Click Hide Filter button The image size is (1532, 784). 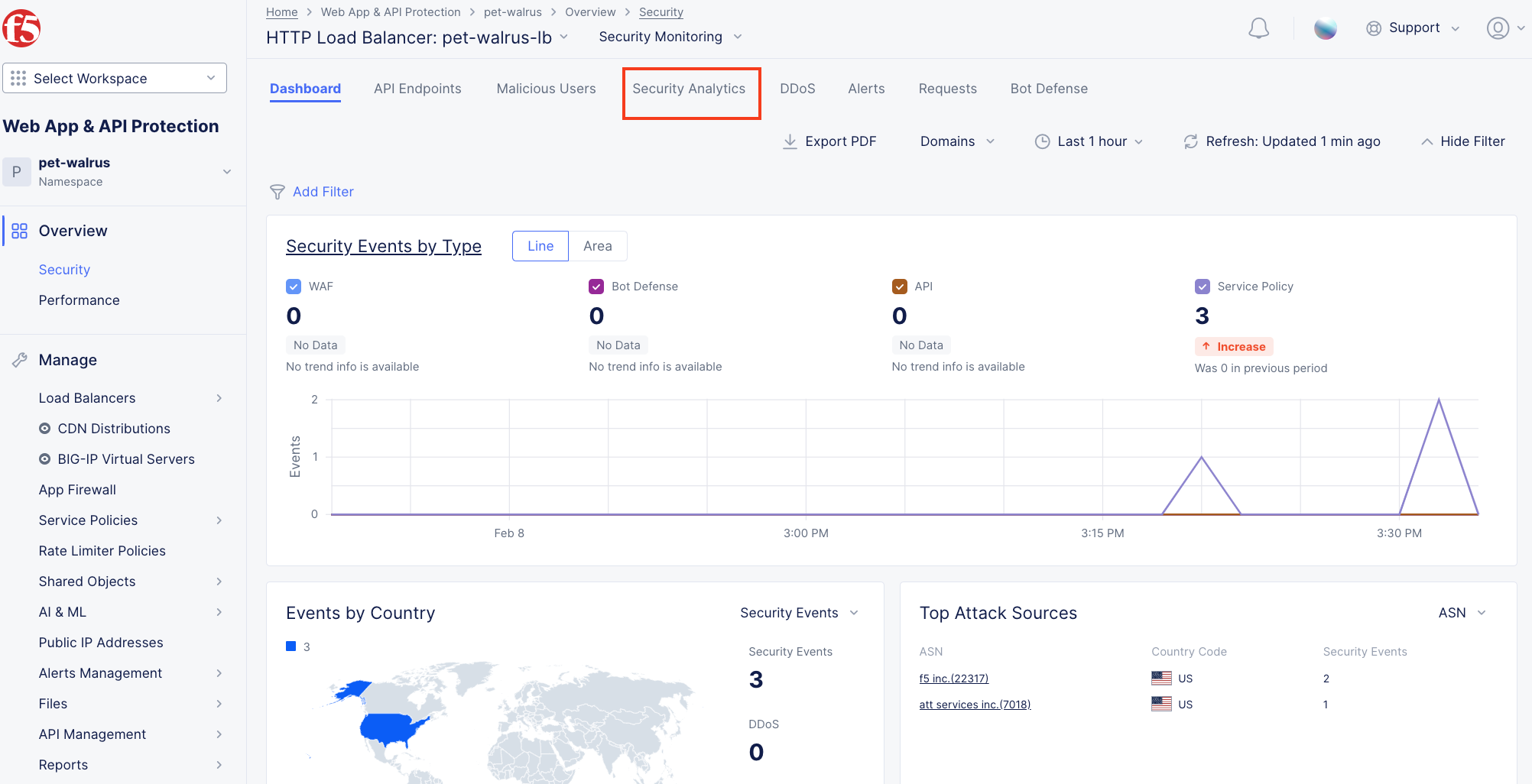click(1463, 141)
